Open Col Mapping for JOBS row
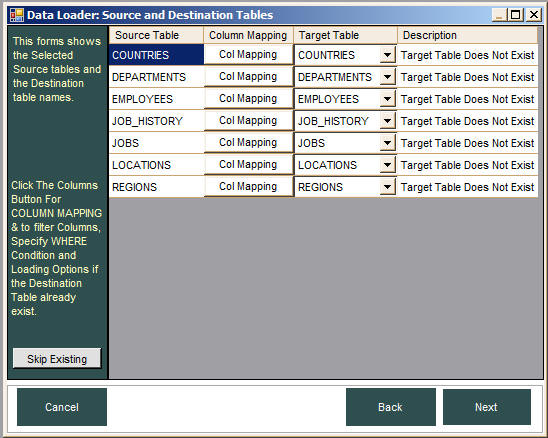The image size is (548, 438). point(248,143)
